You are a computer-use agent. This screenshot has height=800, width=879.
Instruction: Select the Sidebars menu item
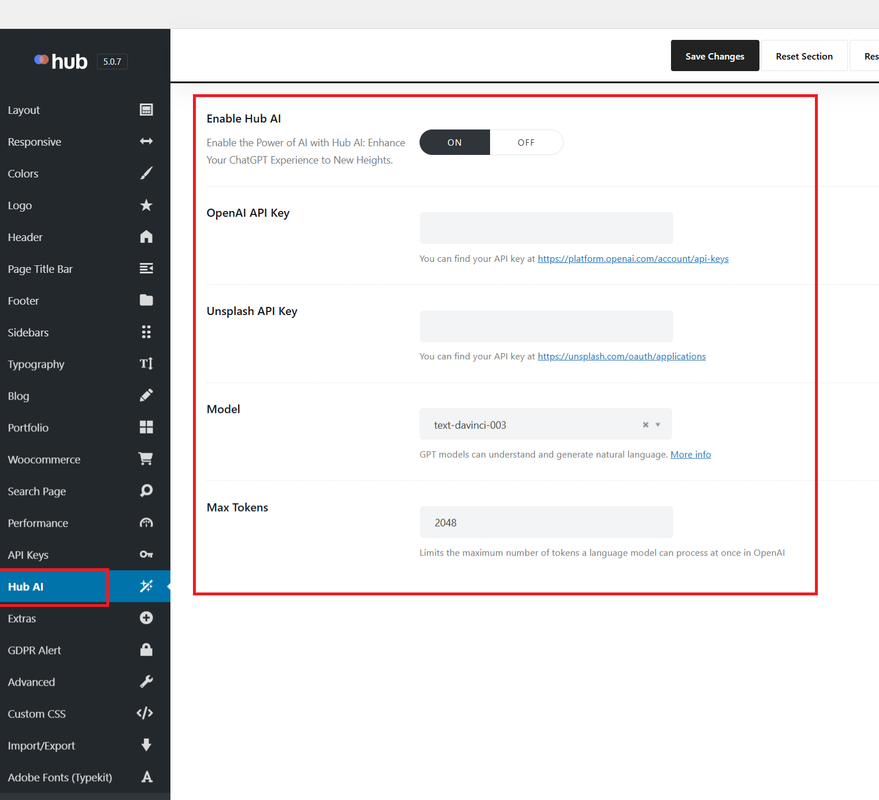coord(85,332)
